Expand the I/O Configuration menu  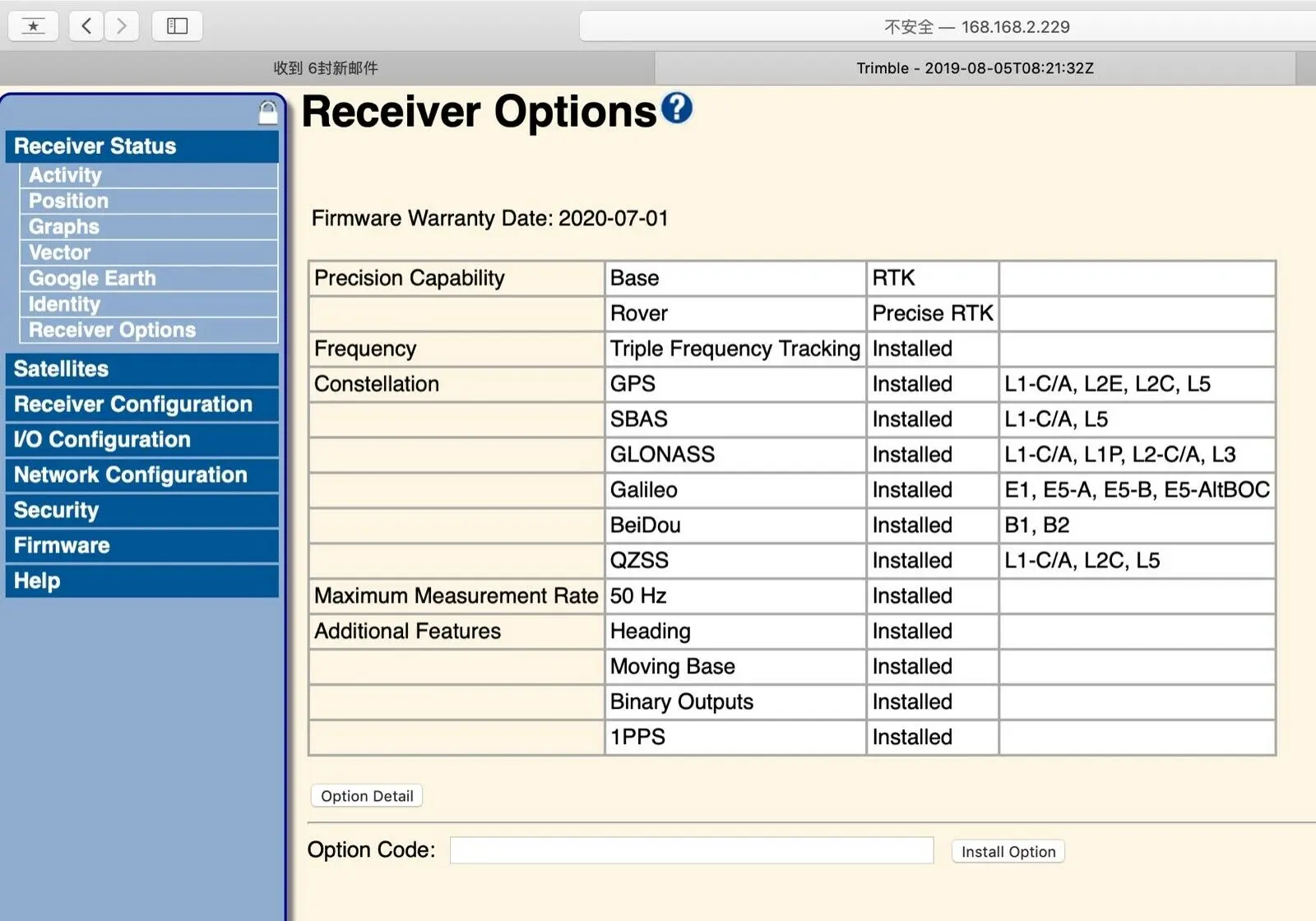coord(141,440)
